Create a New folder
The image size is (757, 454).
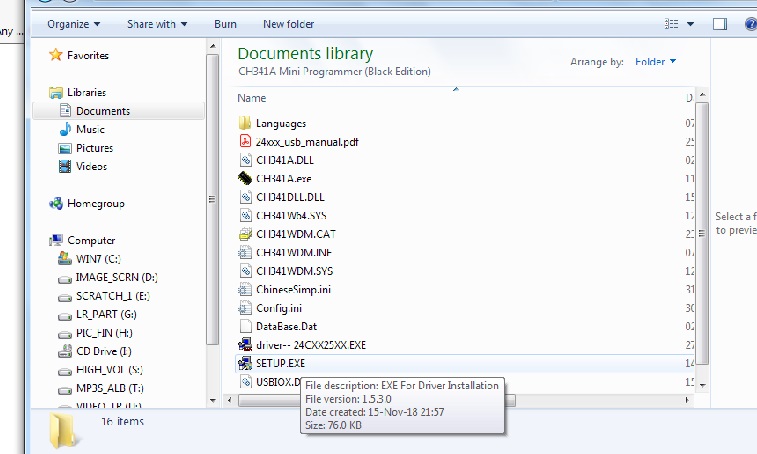point(288,24)
